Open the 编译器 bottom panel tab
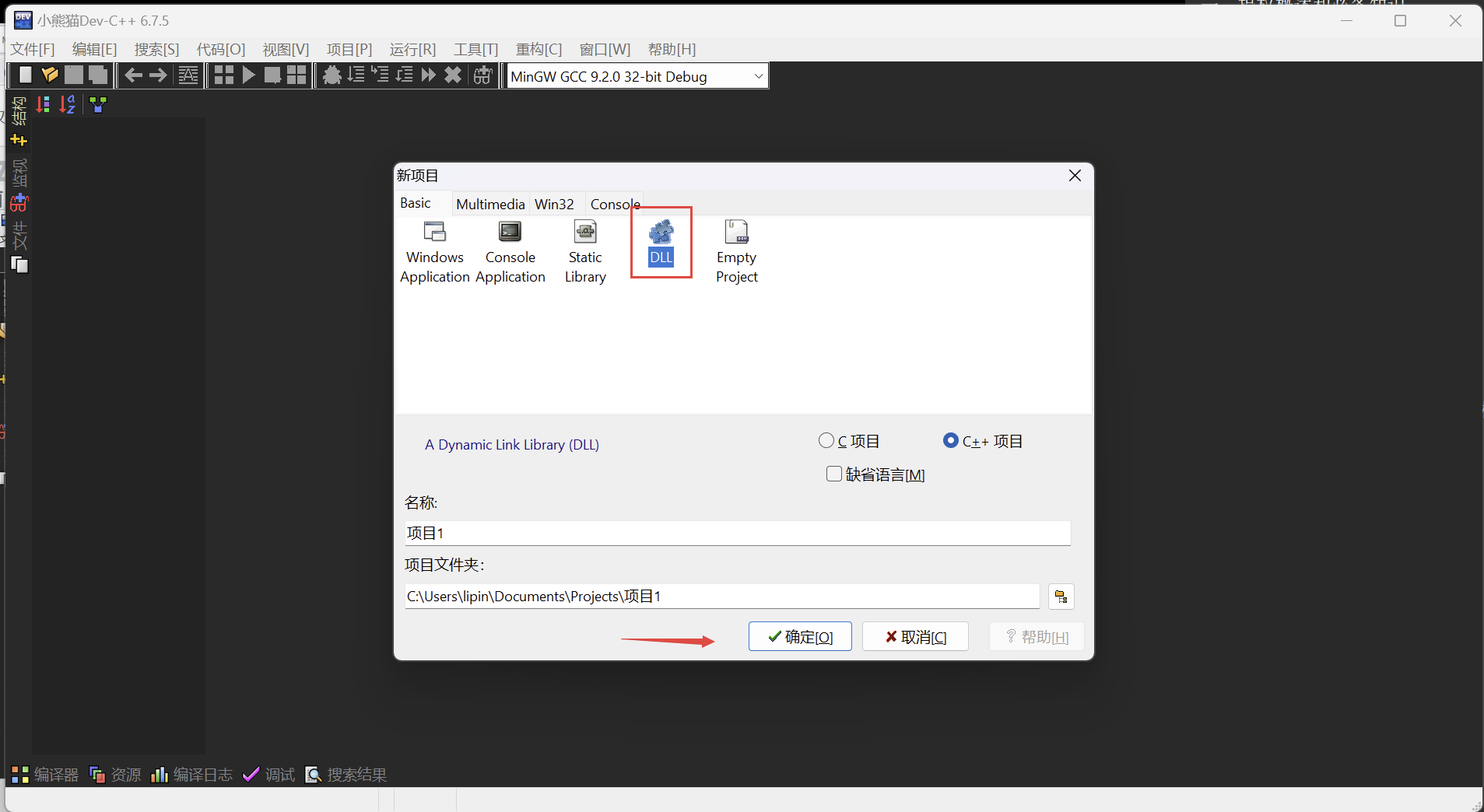Viewport: 1484px width, 812px height. [45, 775]
